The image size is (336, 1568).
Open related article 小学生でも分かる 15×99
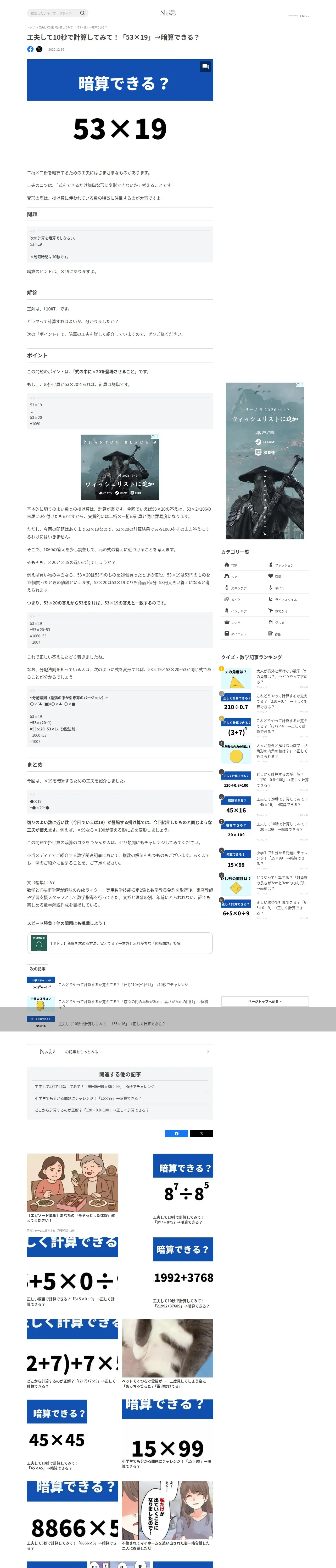tap(88, 1098)
